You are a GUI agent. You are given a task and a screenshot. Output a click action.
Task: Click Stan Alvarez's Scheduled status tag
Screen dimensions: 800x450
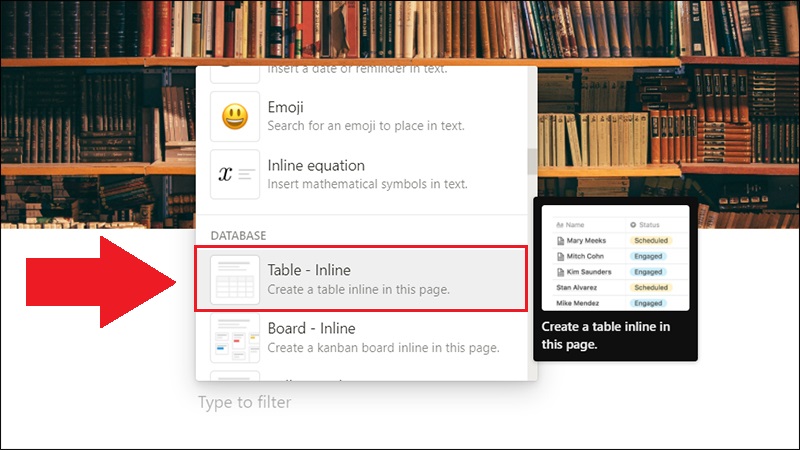(651, 288)
